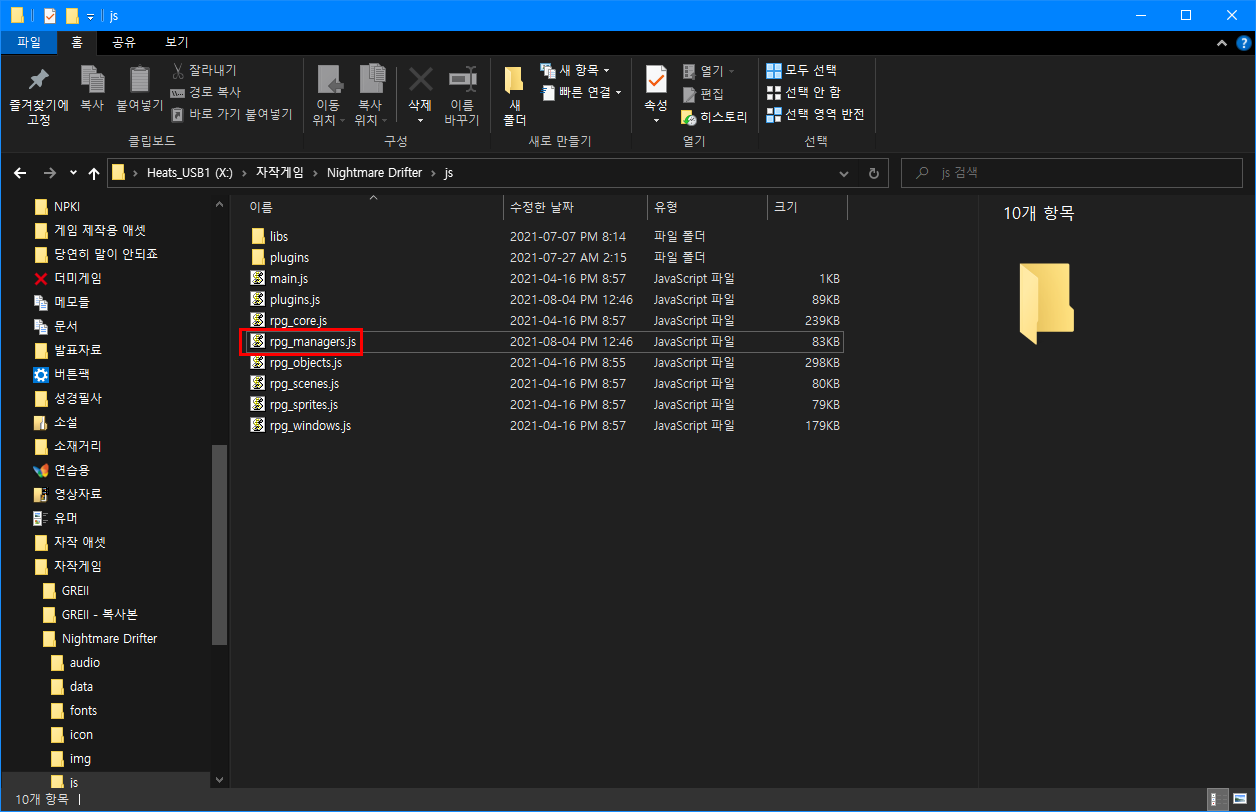Switch to the 공유 ribbon tab
Image resolution: width=1256 pixels, height=812 pixels.
click(x=124, y=42)
